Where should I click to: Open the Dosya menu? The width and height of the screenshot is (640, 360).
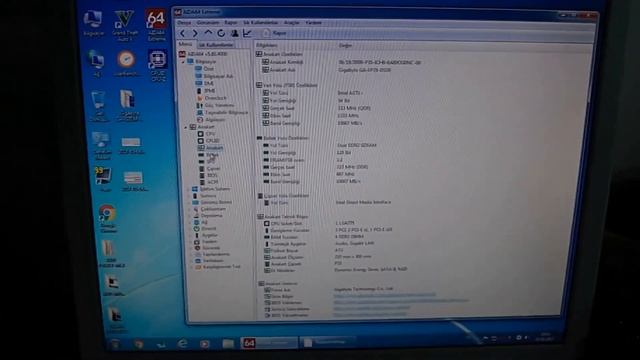coord(184,23)
